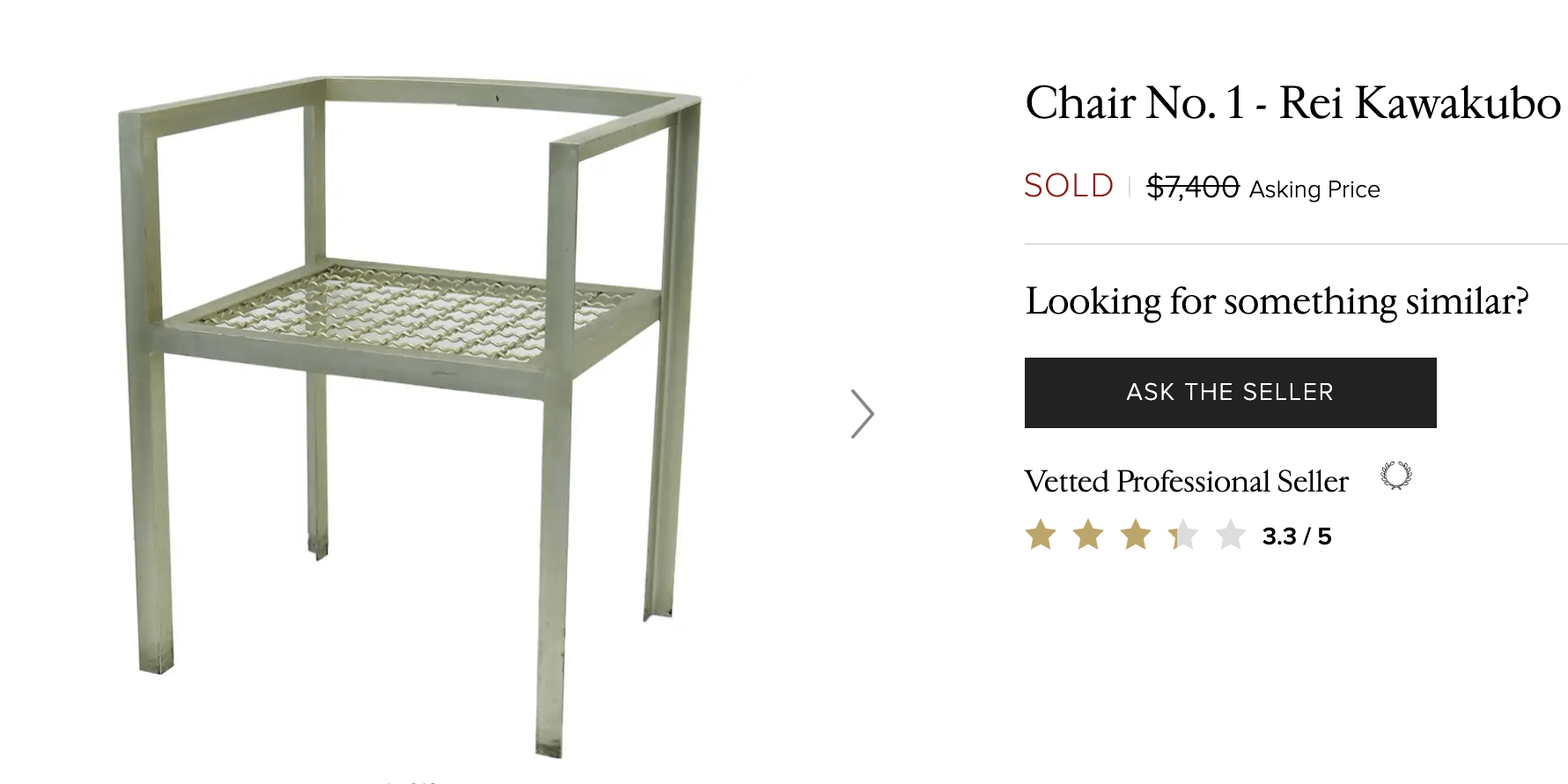
Task: Click the Asking Price label
Action: [1314, 189]
